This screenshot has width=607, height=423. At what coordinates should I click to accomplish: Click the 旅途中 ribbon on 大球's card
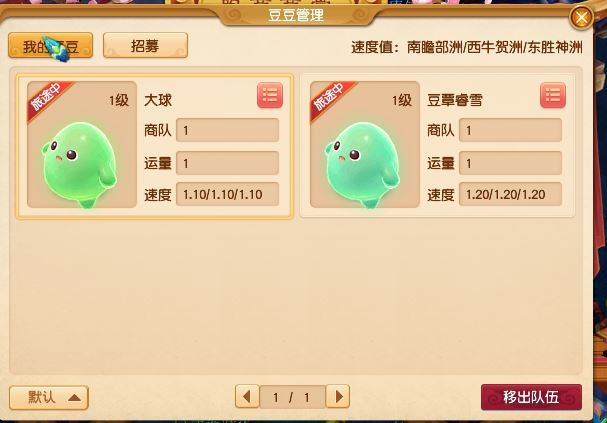[48, 99]
